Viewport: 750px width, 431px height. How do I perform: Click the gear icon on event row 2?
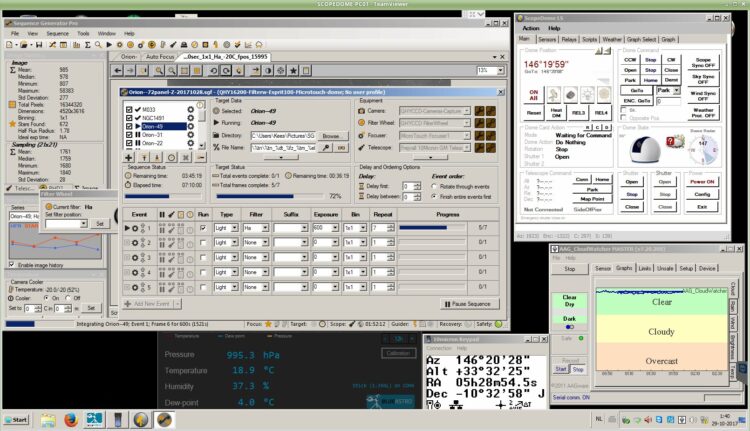[135, 243]
